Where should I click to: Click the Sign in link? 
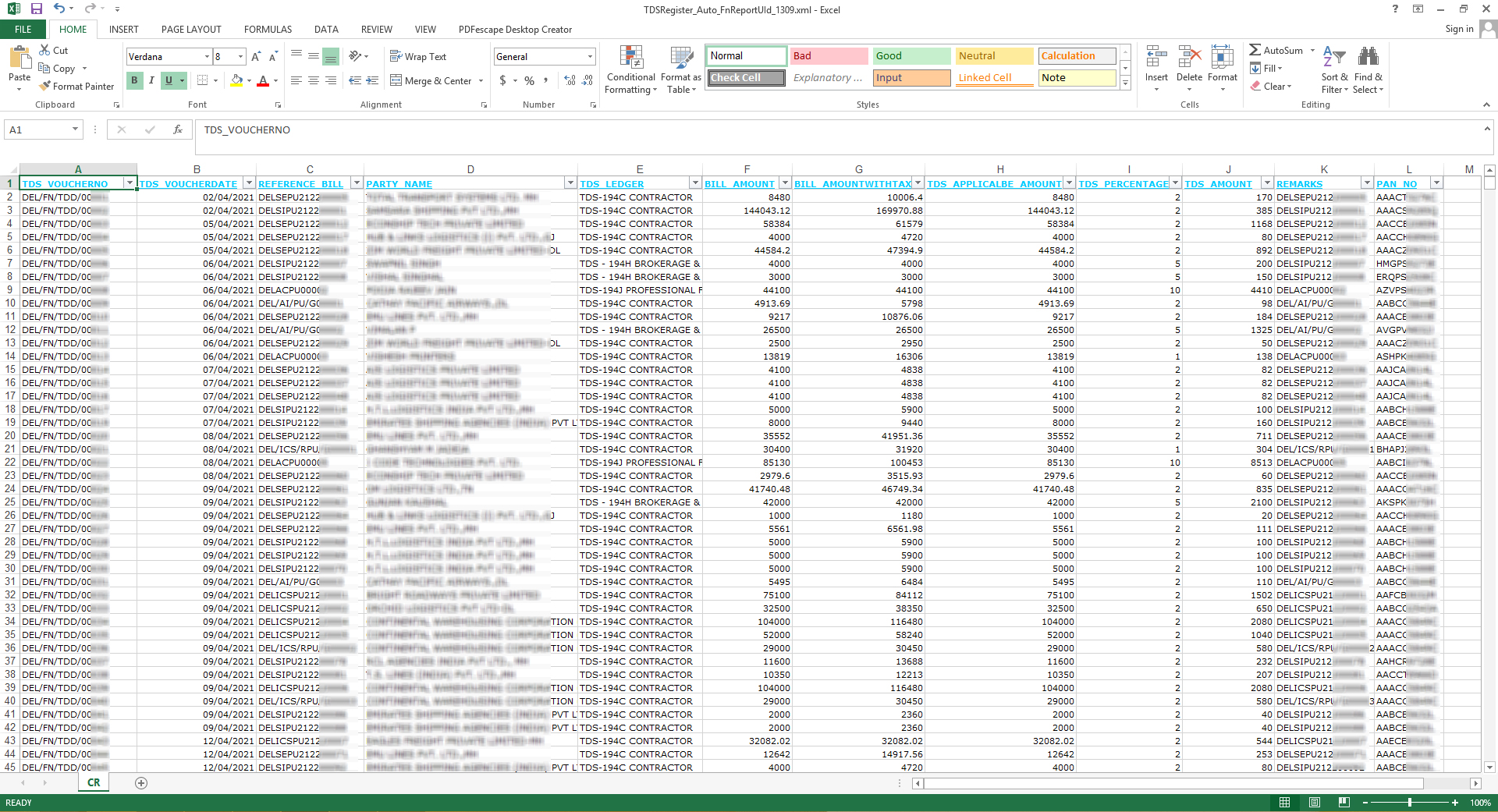pos(1458,30)
